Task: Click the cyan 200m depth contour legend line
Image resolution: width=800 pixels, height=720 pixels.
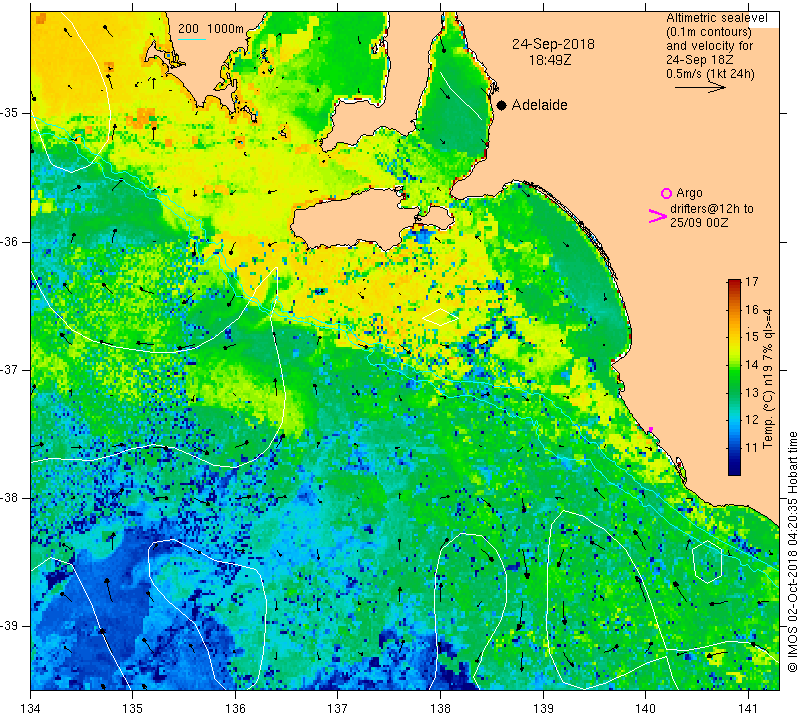Action: (x=192, y=39)
